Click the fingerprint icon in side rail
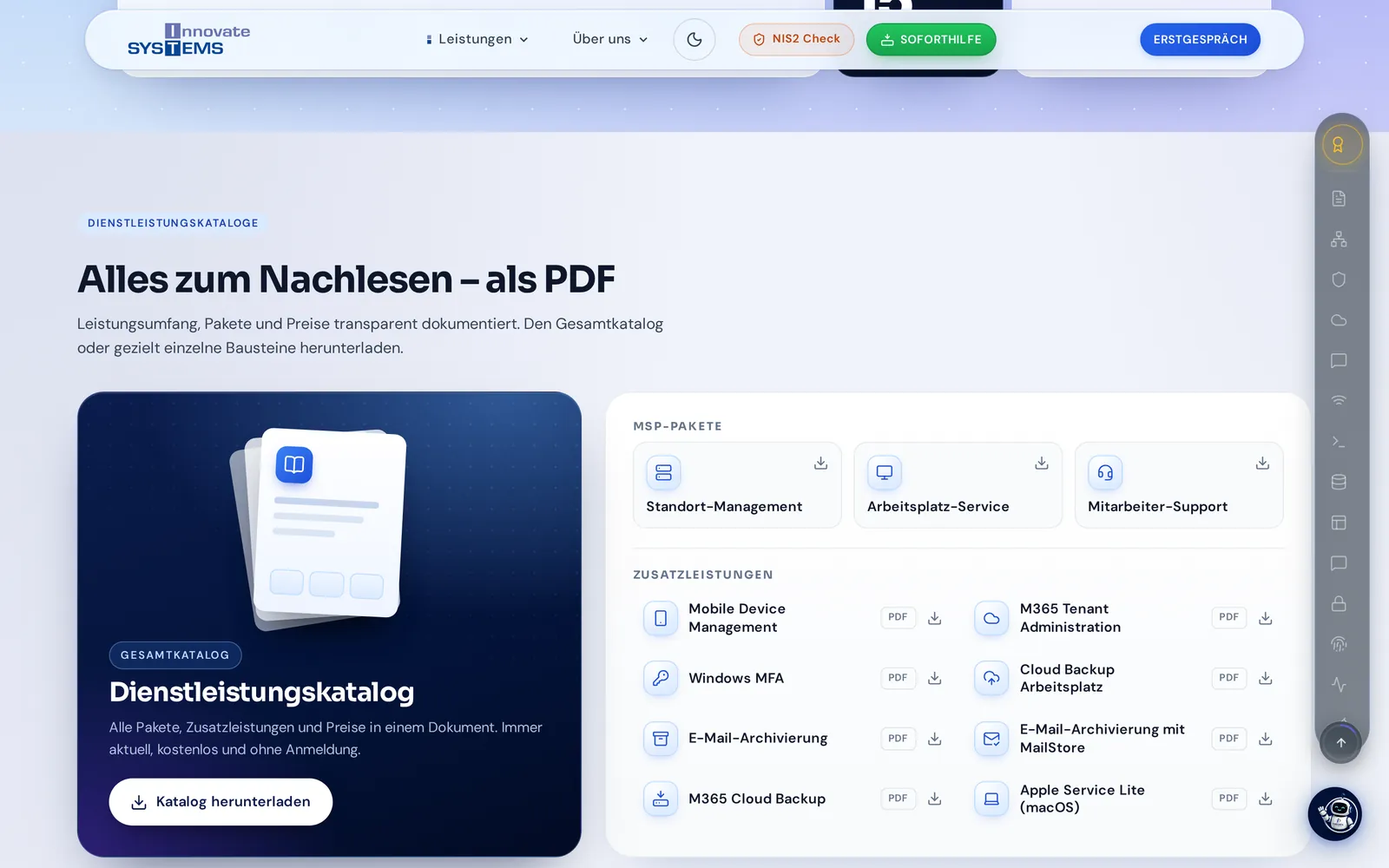Viewport: 1389px width, 868px height. coord(1339,644)
